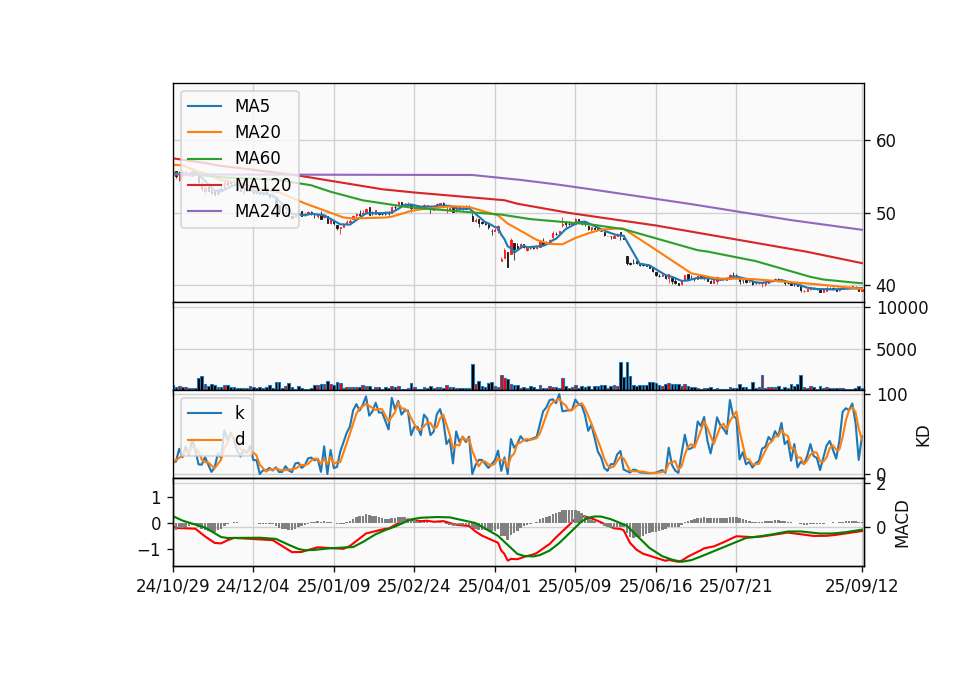The image size is (960, 690).
Task: Click the price axis value 50
Action: coord(886,214)
